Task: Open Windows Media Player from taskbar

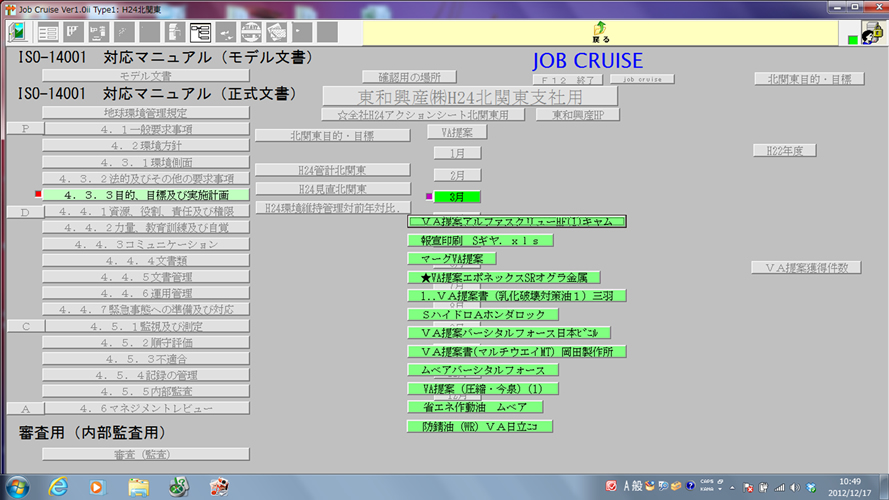Action: point(97,487)
